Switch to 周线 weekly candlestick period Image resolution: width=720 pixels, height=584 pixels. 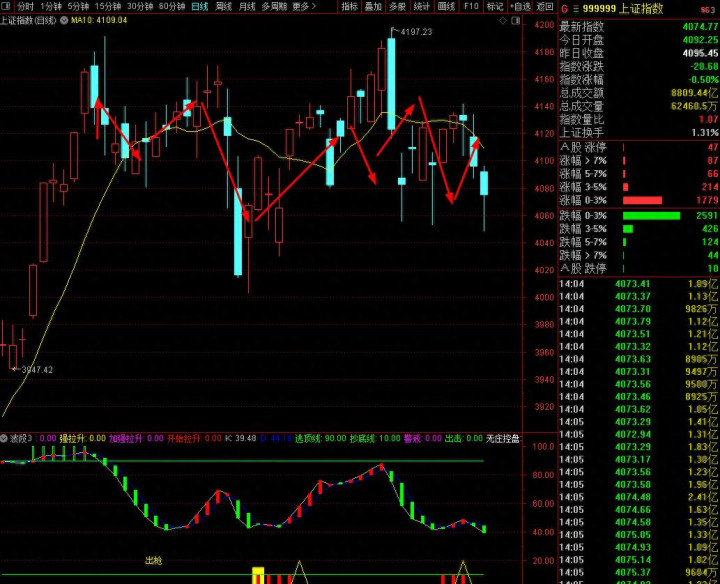point(224,6)
